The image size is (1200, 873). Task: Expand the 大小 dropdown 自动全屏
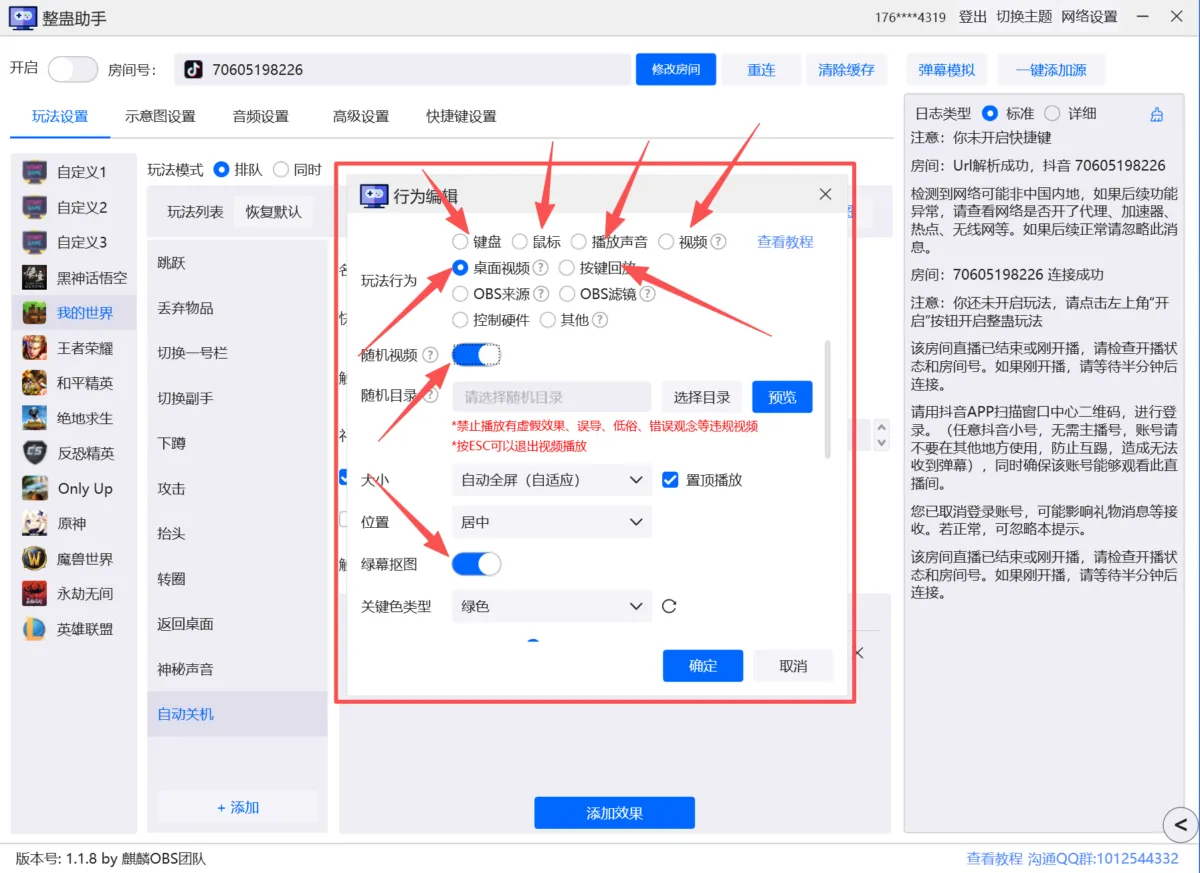[x=552, y=480]
